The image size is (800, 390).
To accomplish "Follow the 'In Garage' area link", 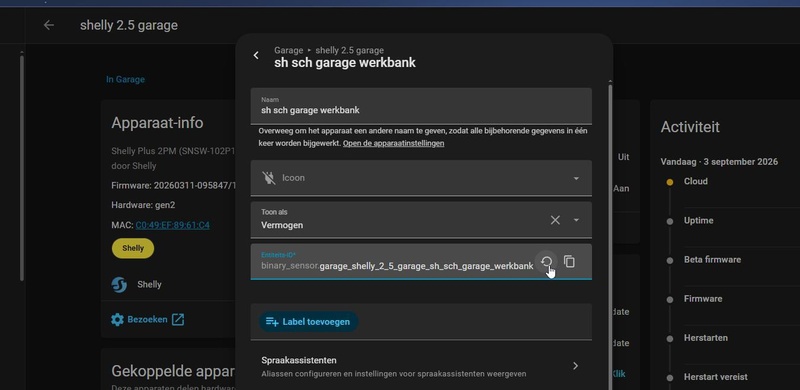I will tap(125, 80).
